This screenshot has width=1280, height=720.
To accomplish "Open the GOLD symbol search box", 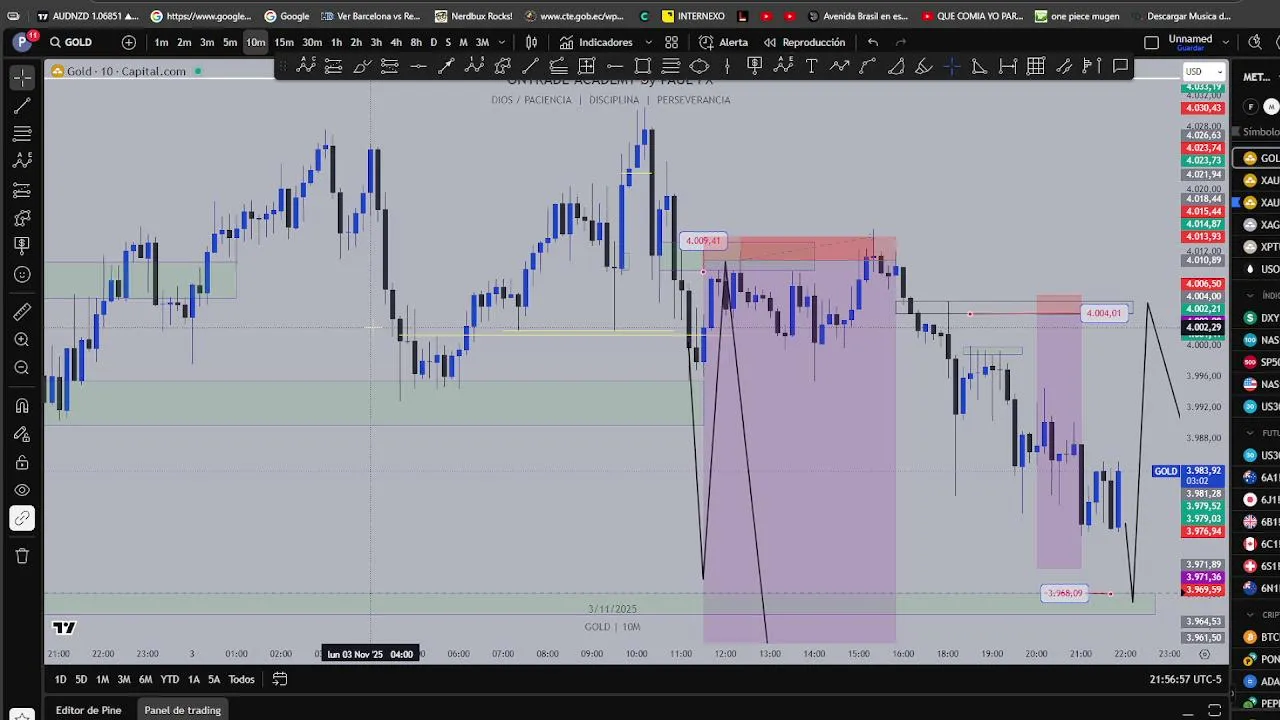I will [78, 42].
